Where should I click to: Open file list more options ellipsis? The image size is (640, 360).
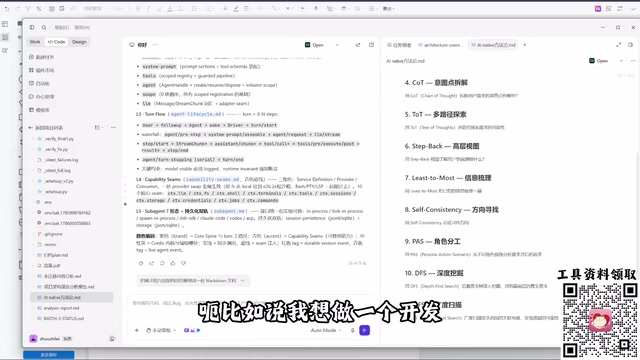click(113, 127)
